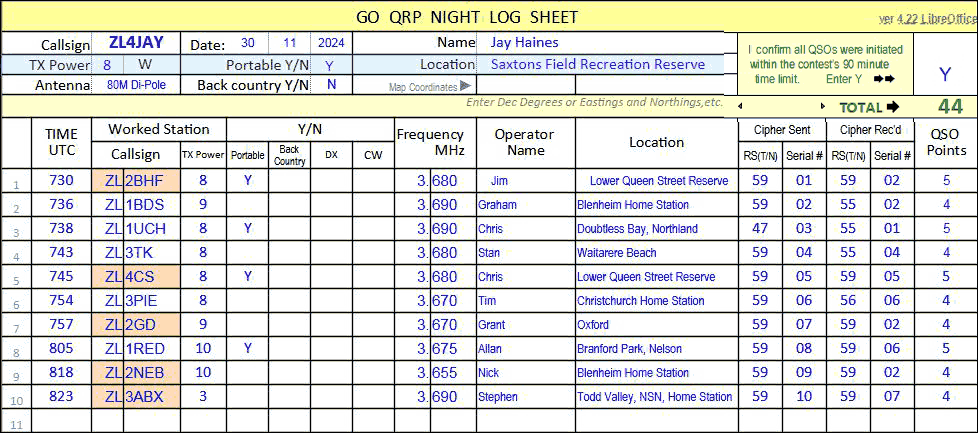This screenshot has height=433, width=978.
Task: Select the Back country Y/N value N
Action: point(331,85)
